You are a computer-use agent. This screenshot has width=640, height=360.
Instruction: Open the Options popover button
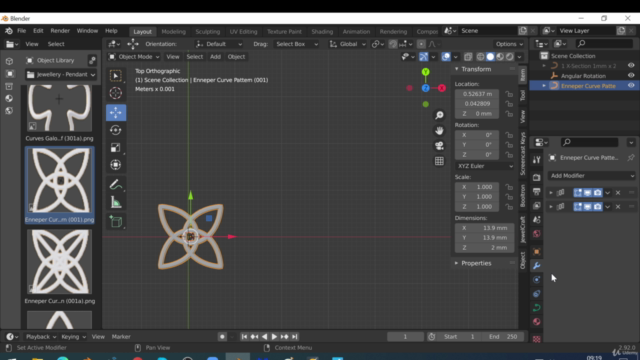(509, 44)
